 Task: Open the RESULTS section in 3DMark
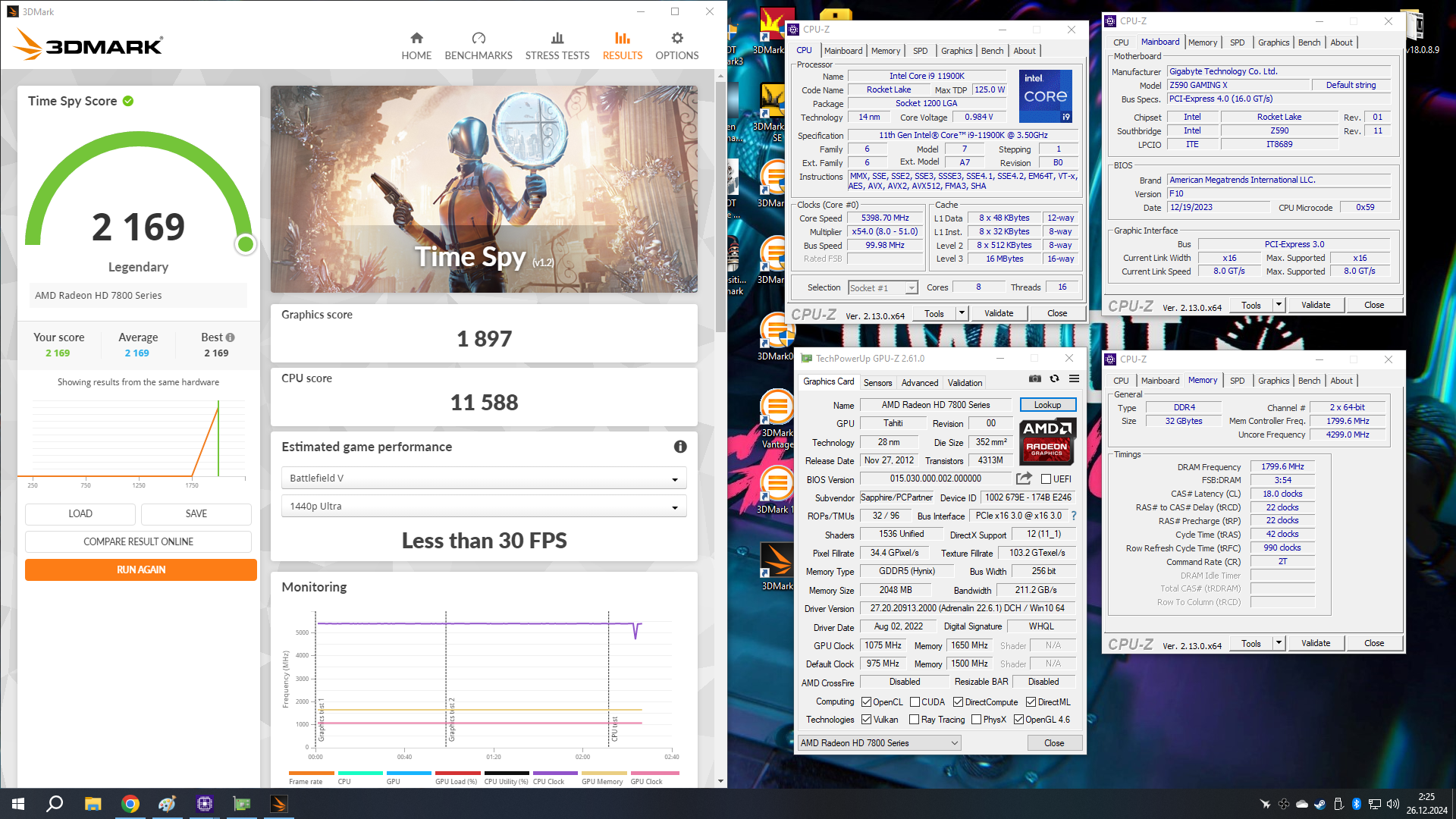click(623, 46)
